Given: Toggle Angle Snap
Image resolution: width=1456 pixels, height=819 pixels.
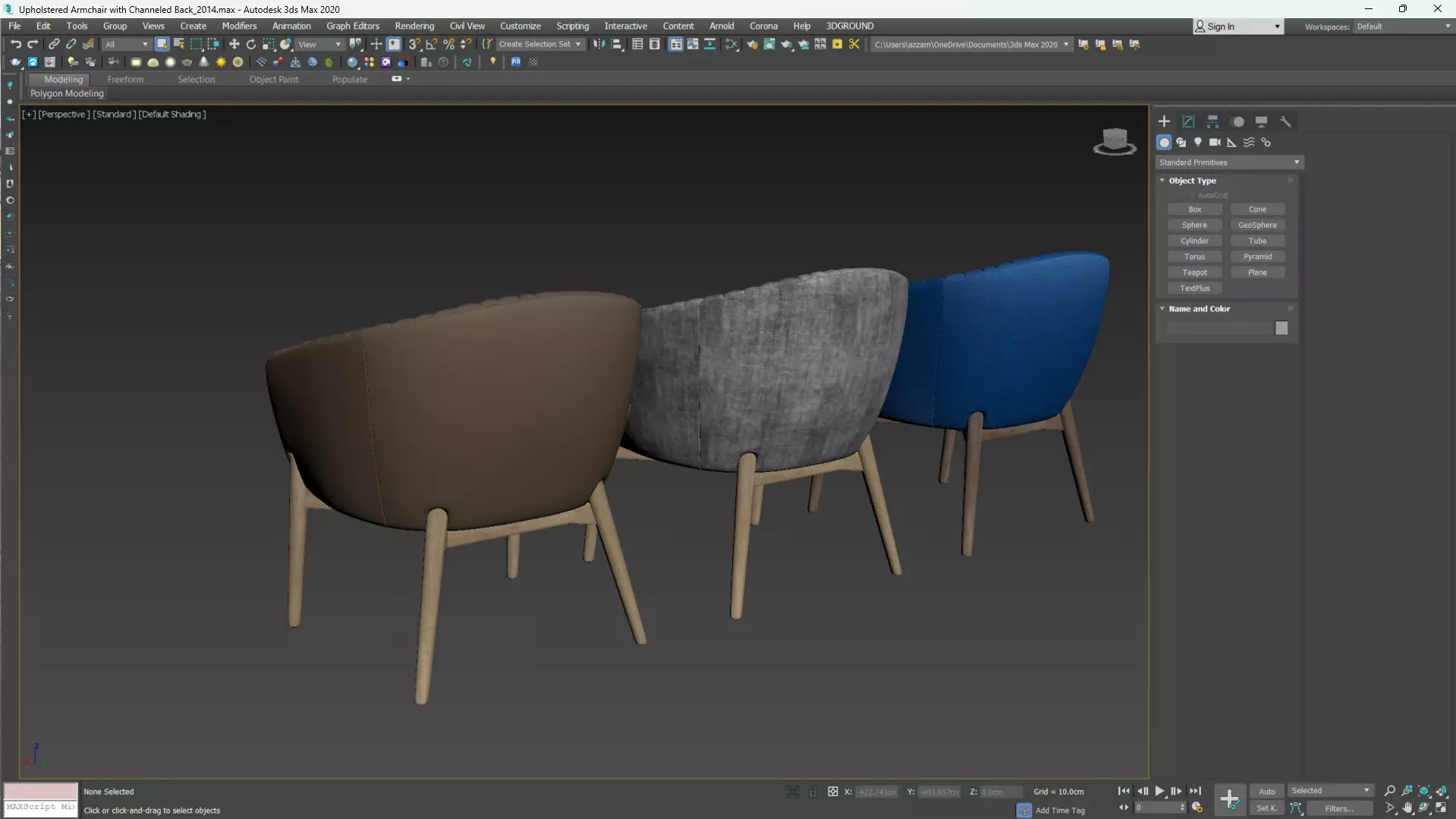Looking at the screenshot, I should [x=432, y=44].
